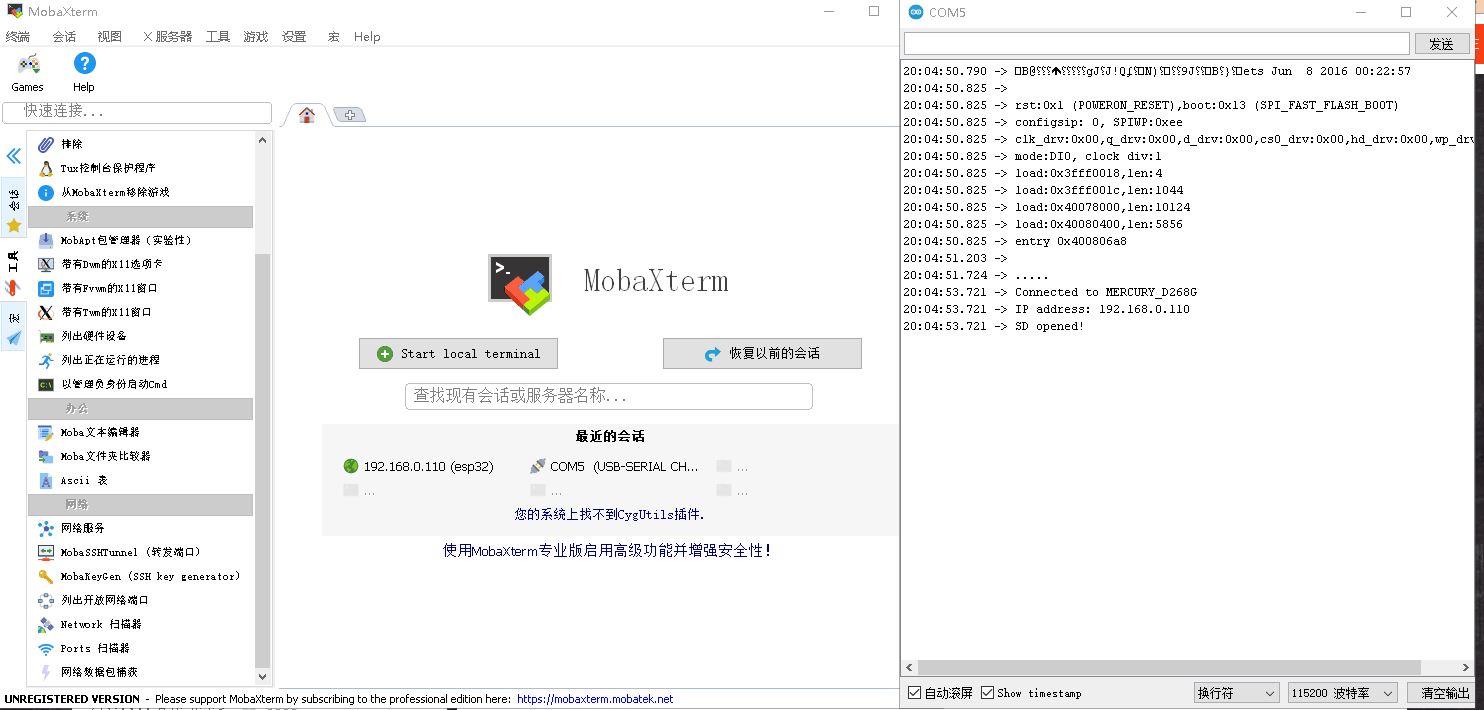
Task: Open the 设置 menu
Action: (294, 37)
